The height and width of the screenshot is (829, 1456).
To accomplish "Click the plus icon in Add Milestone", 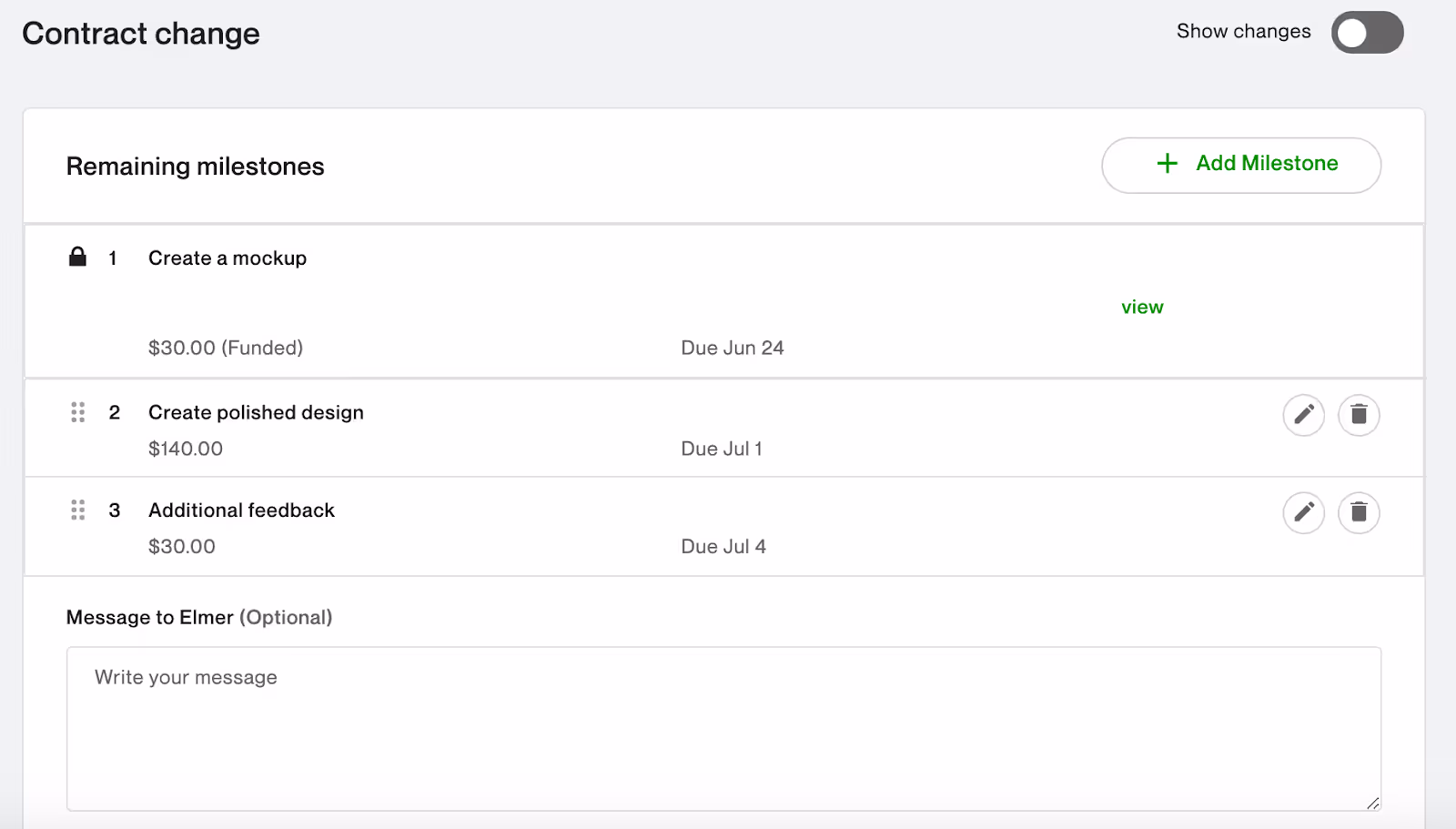I will pos(1167,163).
